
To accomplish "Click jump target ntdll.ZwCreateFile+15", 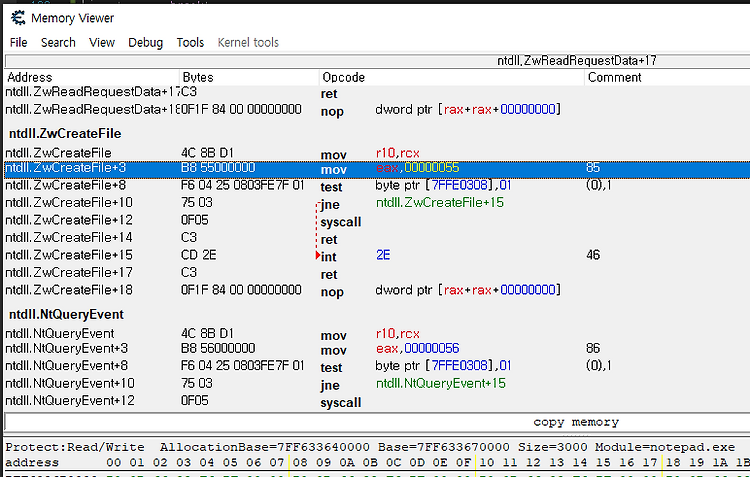I will pos(440,203).
